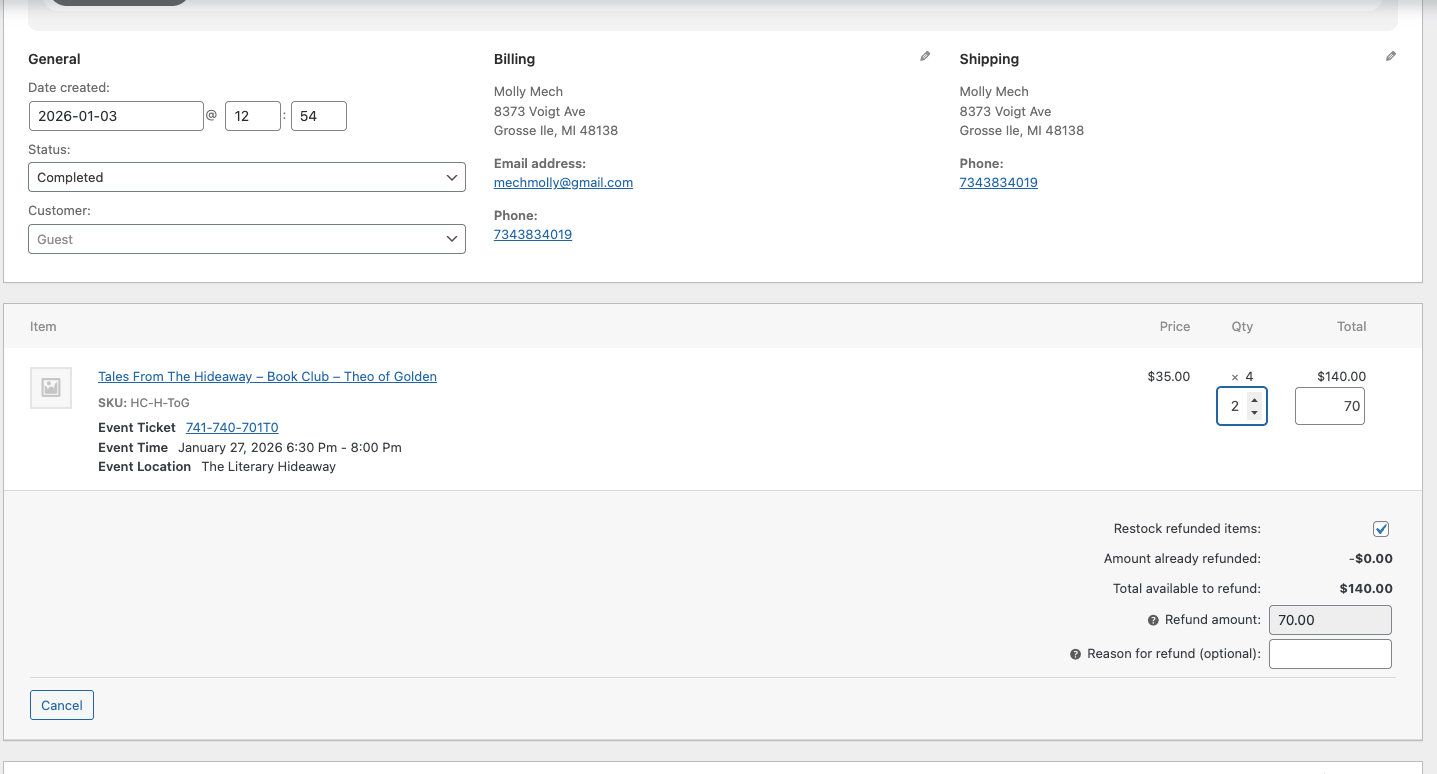Viewport: 1437px width, 774px height.
Task: Toggle the Restock refunded items checkbox
Action: click(1381, 529)
